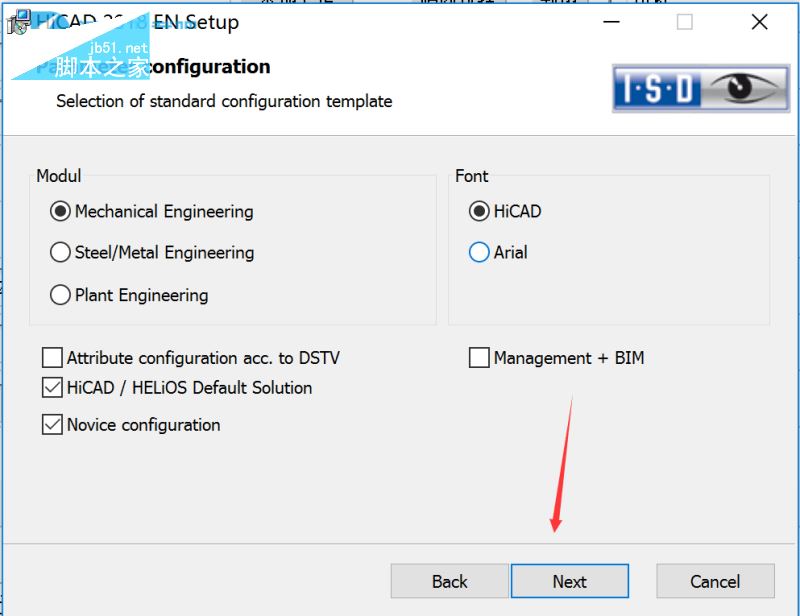800x616 pixels.
Task: Go Back to the previous setup page
Action: pos(449,581)
